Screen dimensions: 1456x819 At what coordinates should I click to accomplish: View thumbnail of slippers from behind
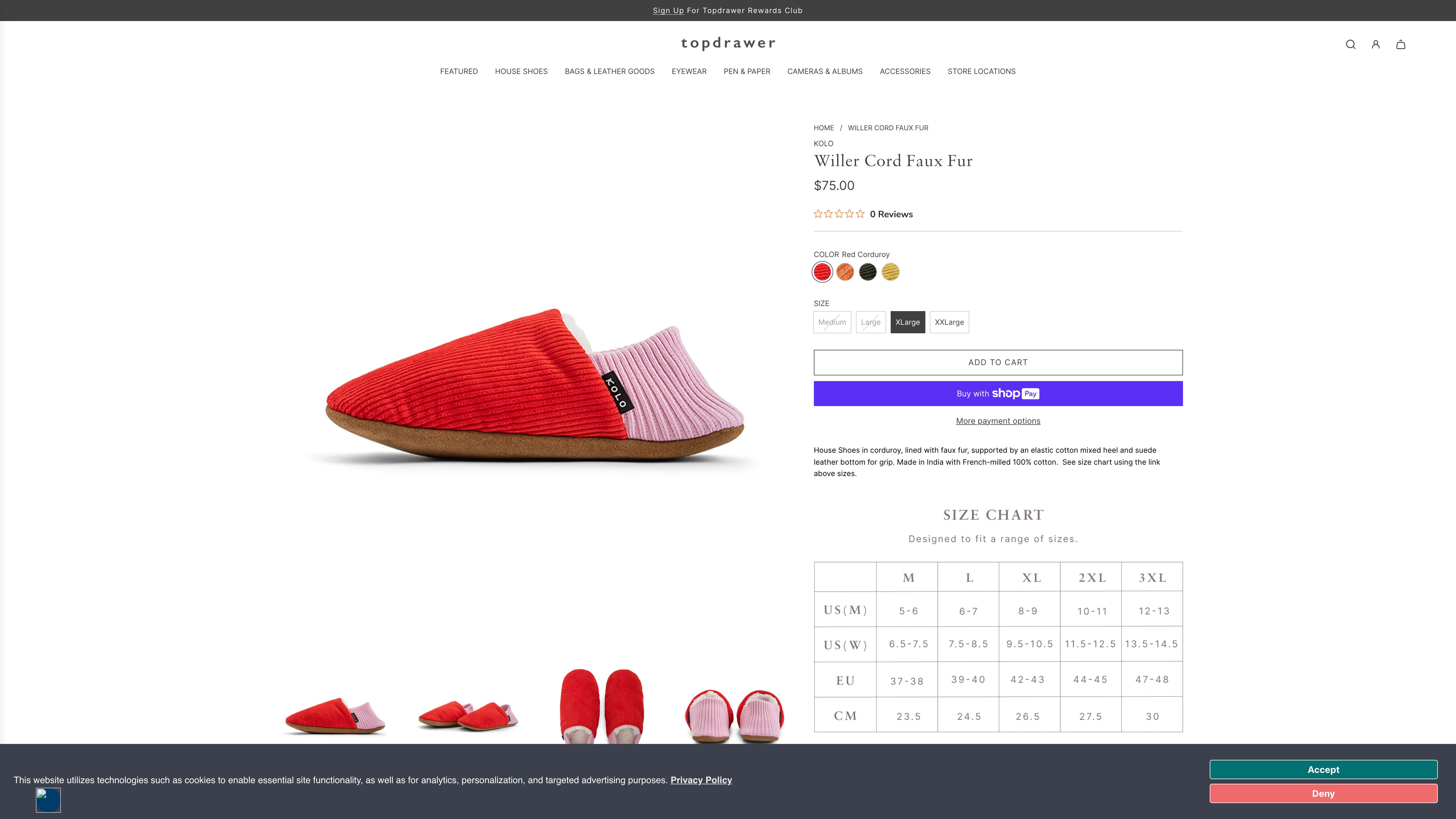click(x=734, y=715)
